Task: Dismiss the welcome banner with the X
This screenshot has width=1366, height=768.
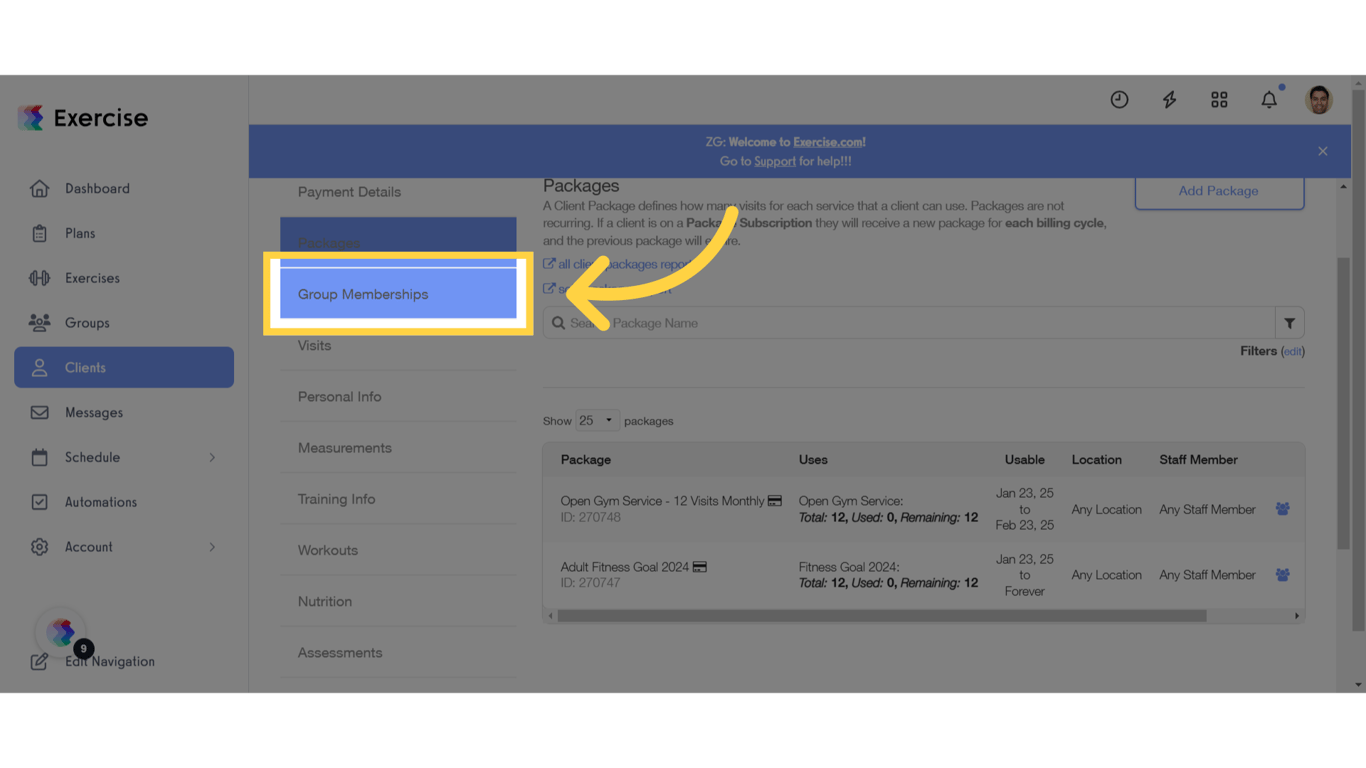Action: click(x=1322, y=150)
